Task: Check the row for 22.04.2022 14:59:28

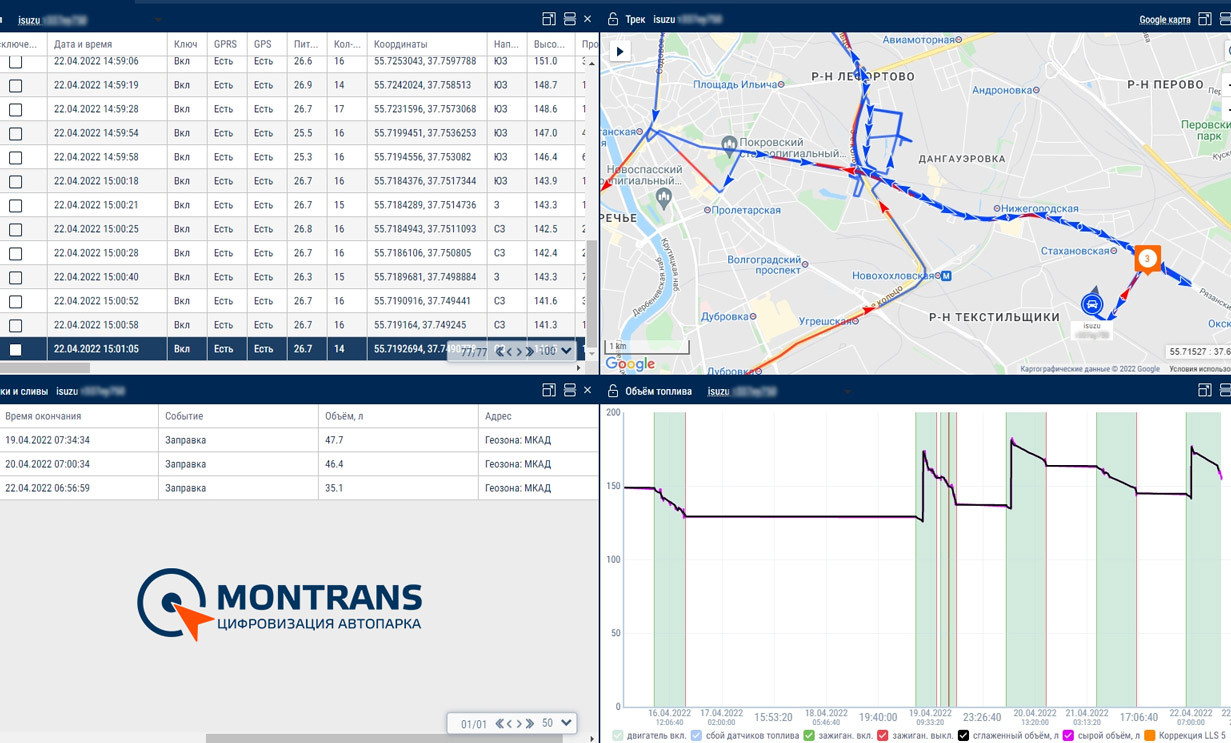Action: pyautogui.click(x=15, y=109)
